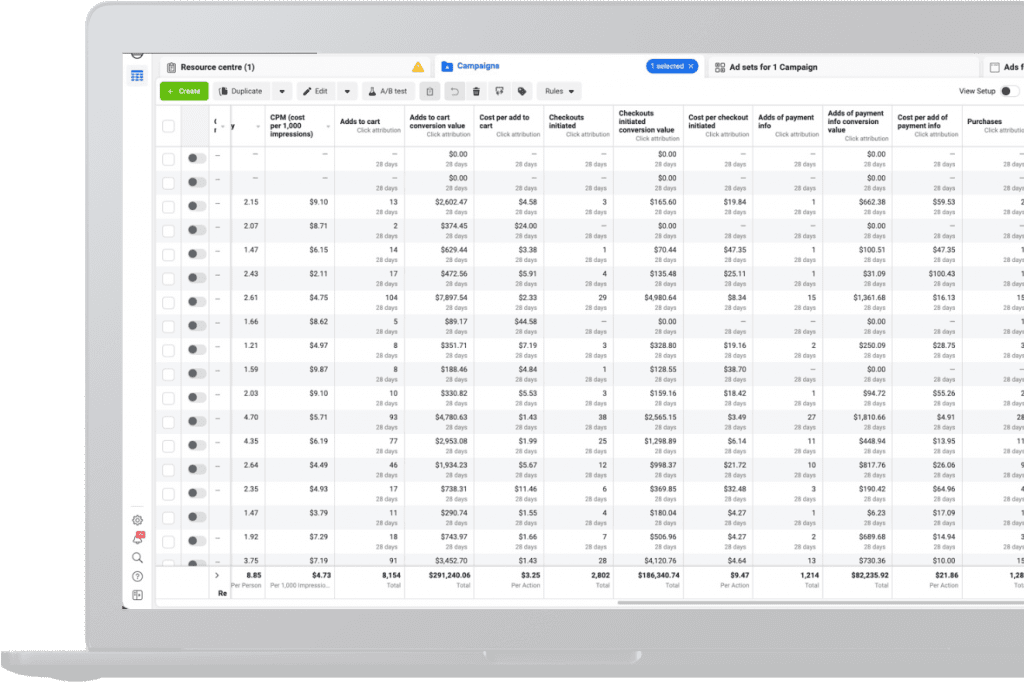The width and height of the screenshot is (1024, 682).
Task: Enable the View Setup toggle
Action: click(x=1010, y=91)
